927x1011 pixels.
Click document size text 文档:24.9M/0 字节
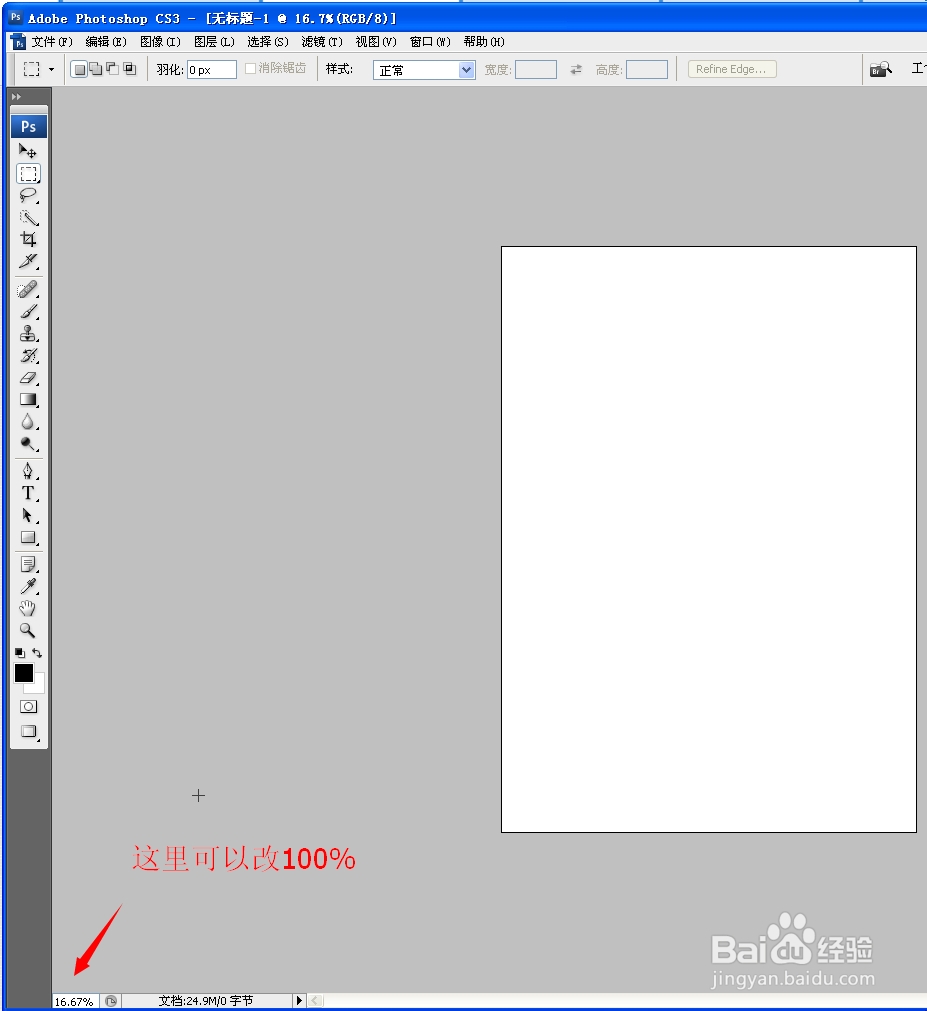206,1001
